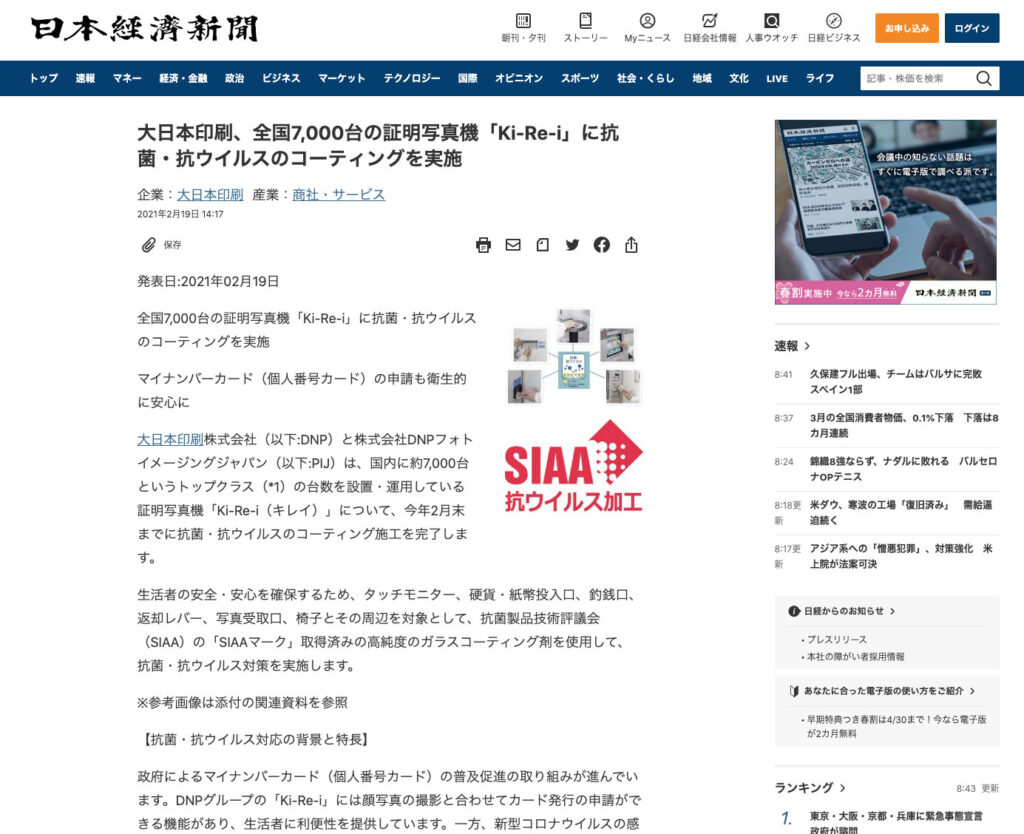1024x834 pixels.
Task: Go to the トップ navigation item
Action: tap(44, 78)
